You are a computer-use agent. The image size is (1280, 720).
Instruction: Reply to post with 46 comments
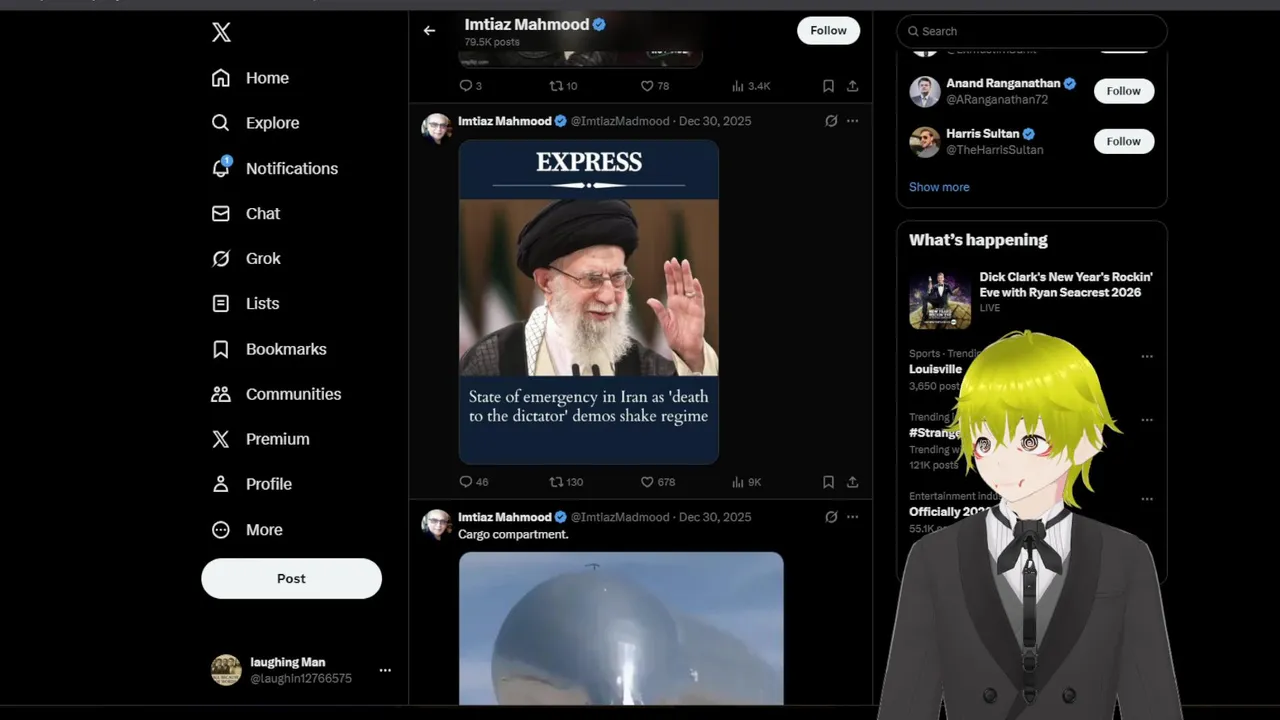pos(473,482)
